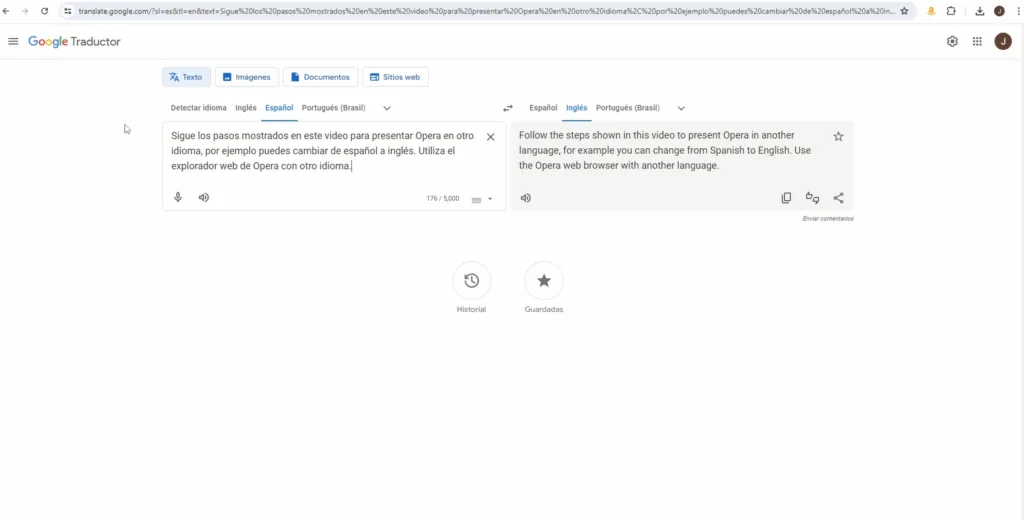This screenshot has height=520, width=1024.
Task: Open the virtual keyboard input tool
Action: (x=476, y=199)
